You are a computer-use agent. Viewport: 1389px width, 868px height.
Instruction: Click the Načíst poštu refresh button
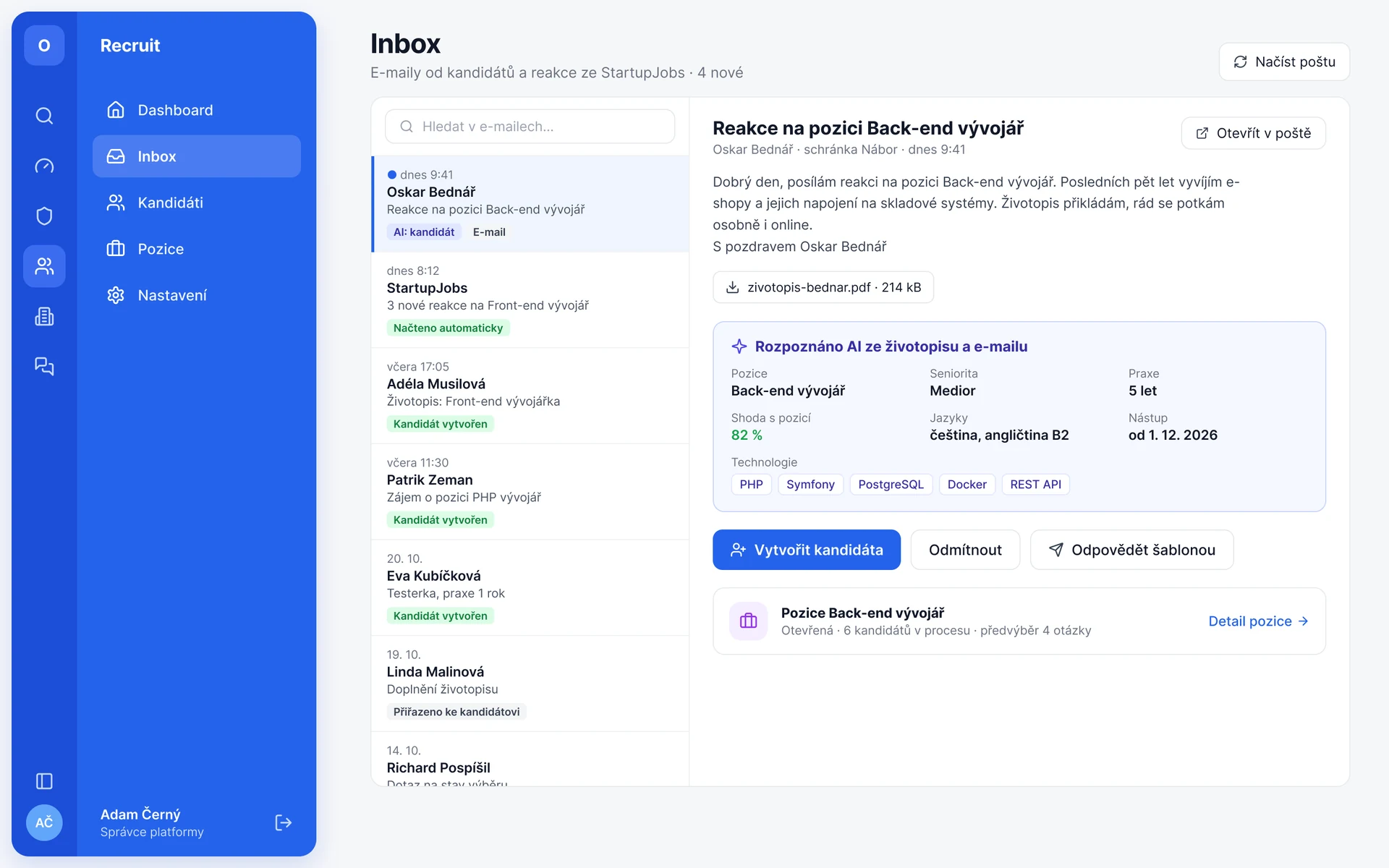[1284, 61]
